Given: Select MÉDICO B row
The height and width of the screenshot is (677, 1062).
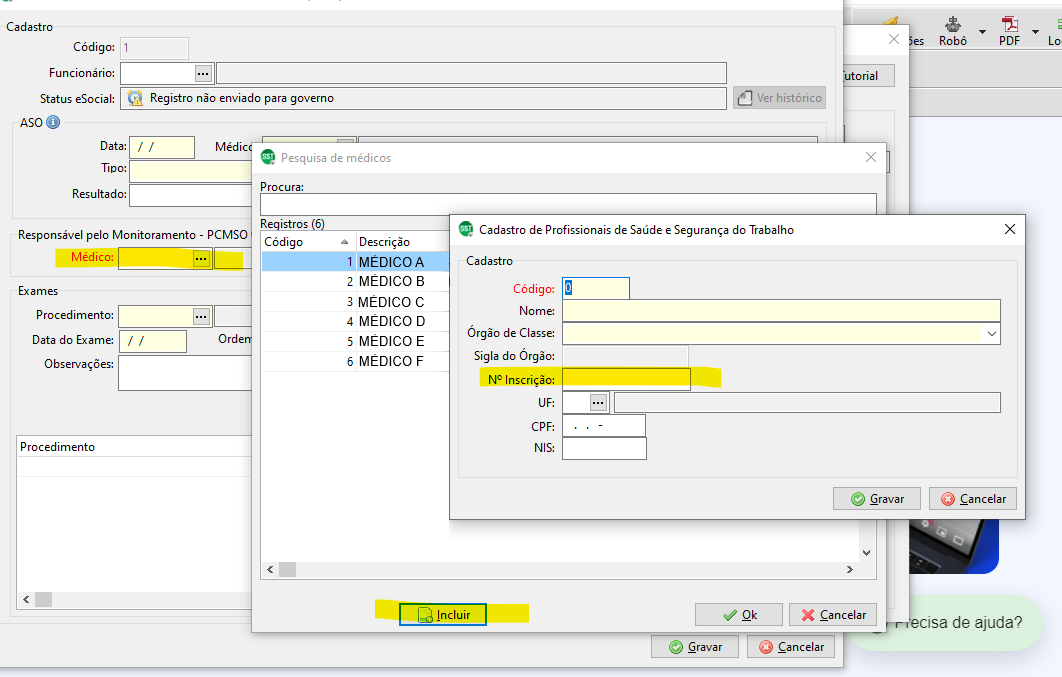Looking at the screenshot, I should 356,282.
